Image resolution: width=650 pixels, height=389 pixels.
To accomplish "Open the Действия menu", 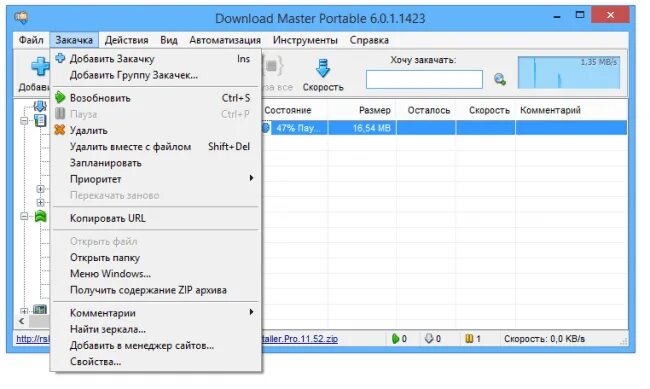I will [x=126, y=40].
